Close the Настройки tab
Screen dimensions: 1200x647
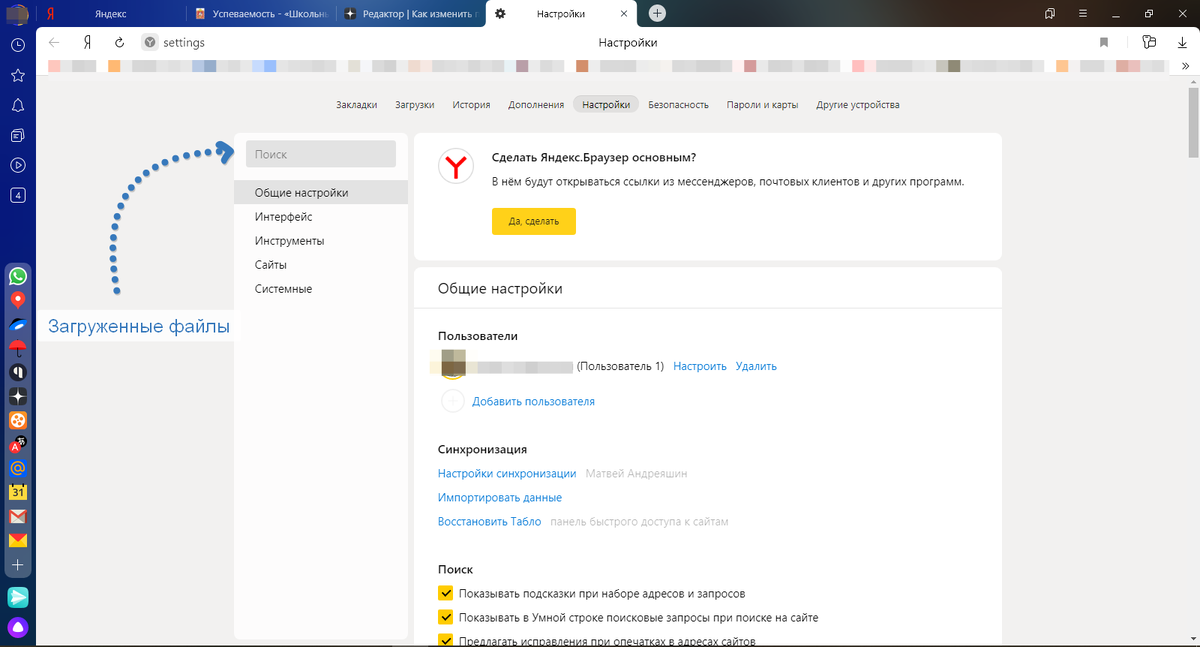(623, 13)
